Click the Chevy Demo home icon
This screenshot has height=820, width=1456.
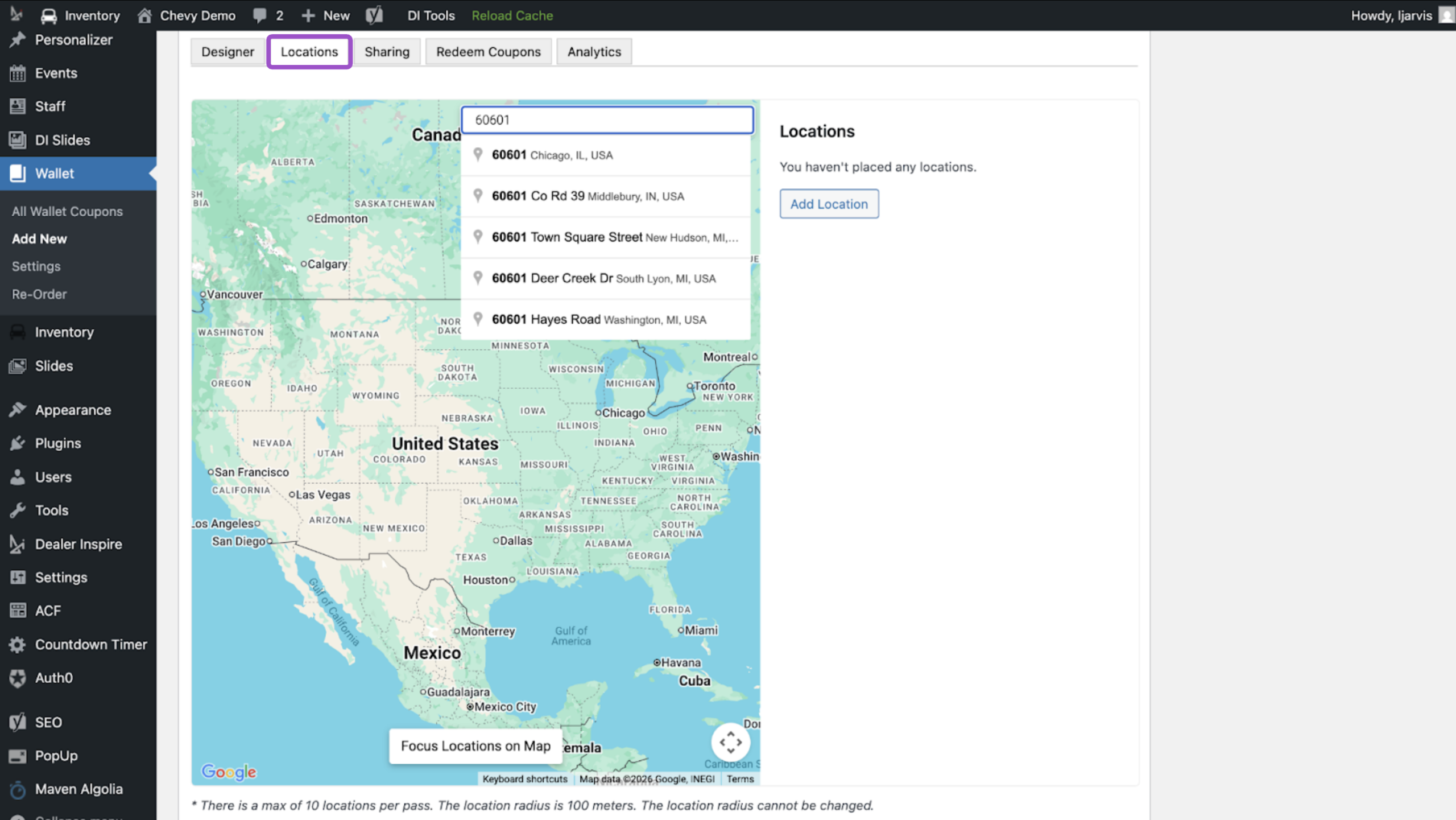coord(144,15)
